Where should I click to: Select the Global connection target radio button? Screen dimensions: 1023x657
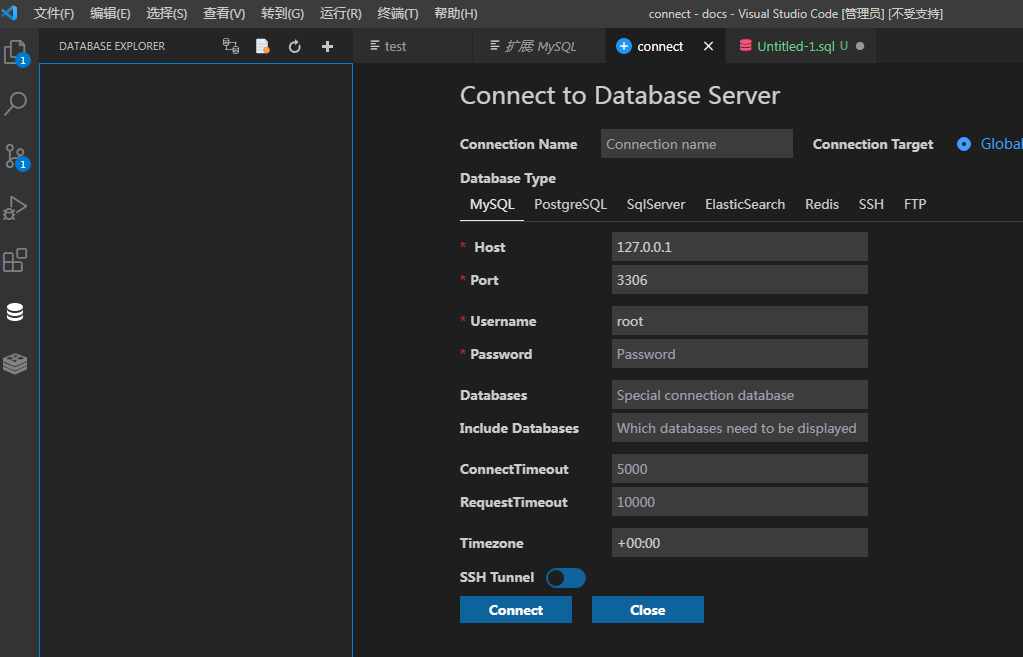pyautogui.click(x=963, y=144)
